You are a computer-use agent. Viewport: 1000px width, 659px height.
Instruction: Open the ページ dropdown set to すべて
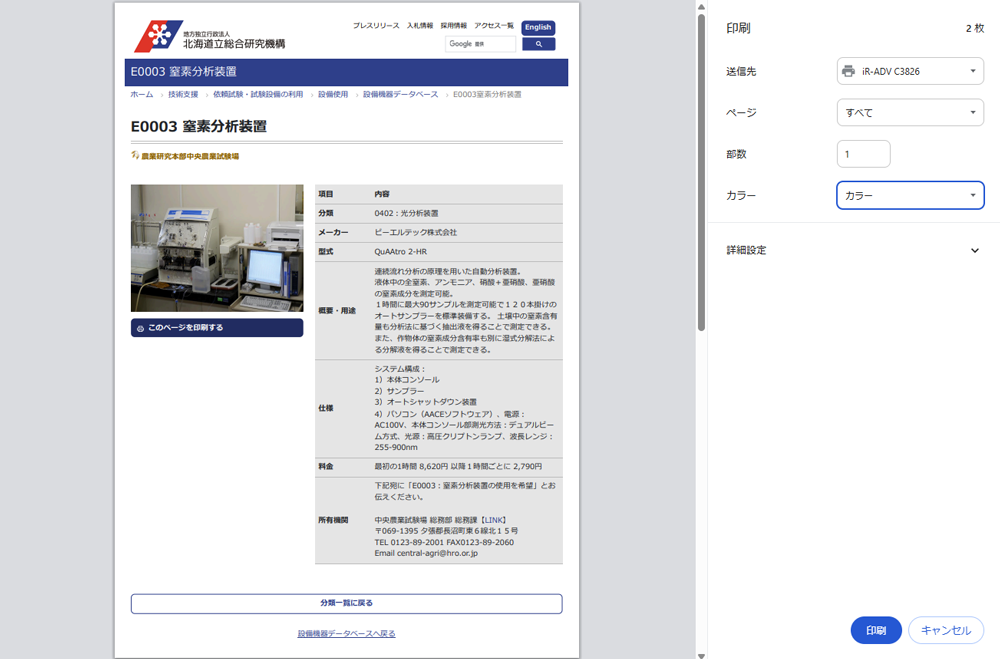coord(910,113)
